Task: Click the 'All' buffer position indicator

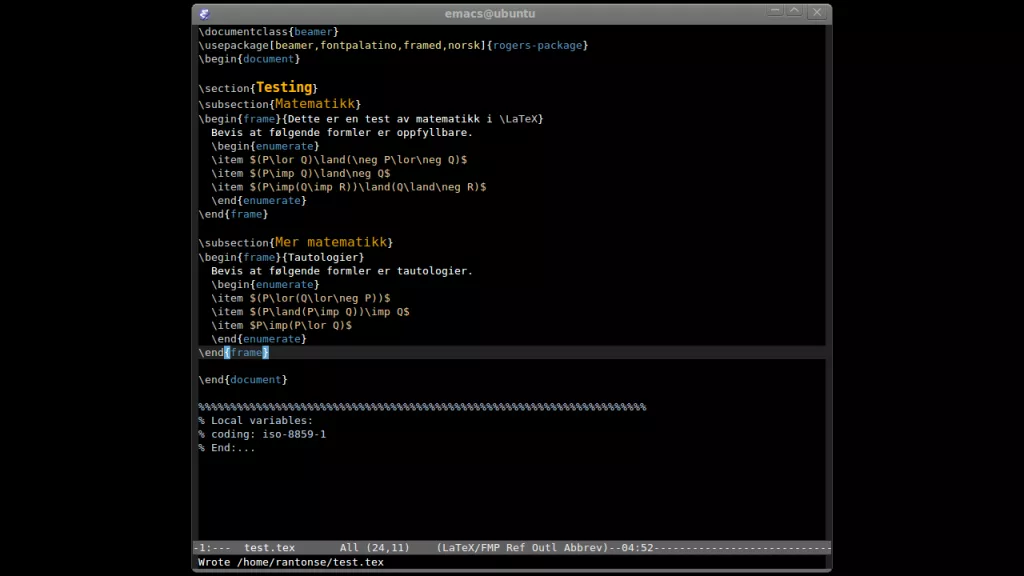Action: pyautogui.click(x=349, y=547)
